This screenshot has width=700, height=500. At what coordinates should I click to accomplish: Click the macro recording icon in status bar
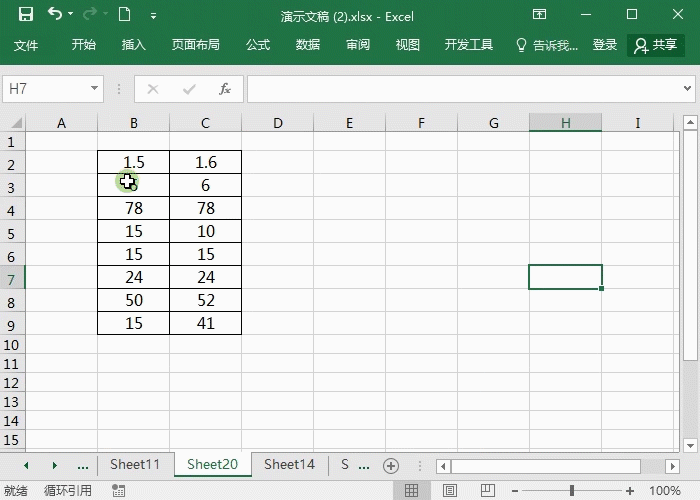click(x=118, y=491)
